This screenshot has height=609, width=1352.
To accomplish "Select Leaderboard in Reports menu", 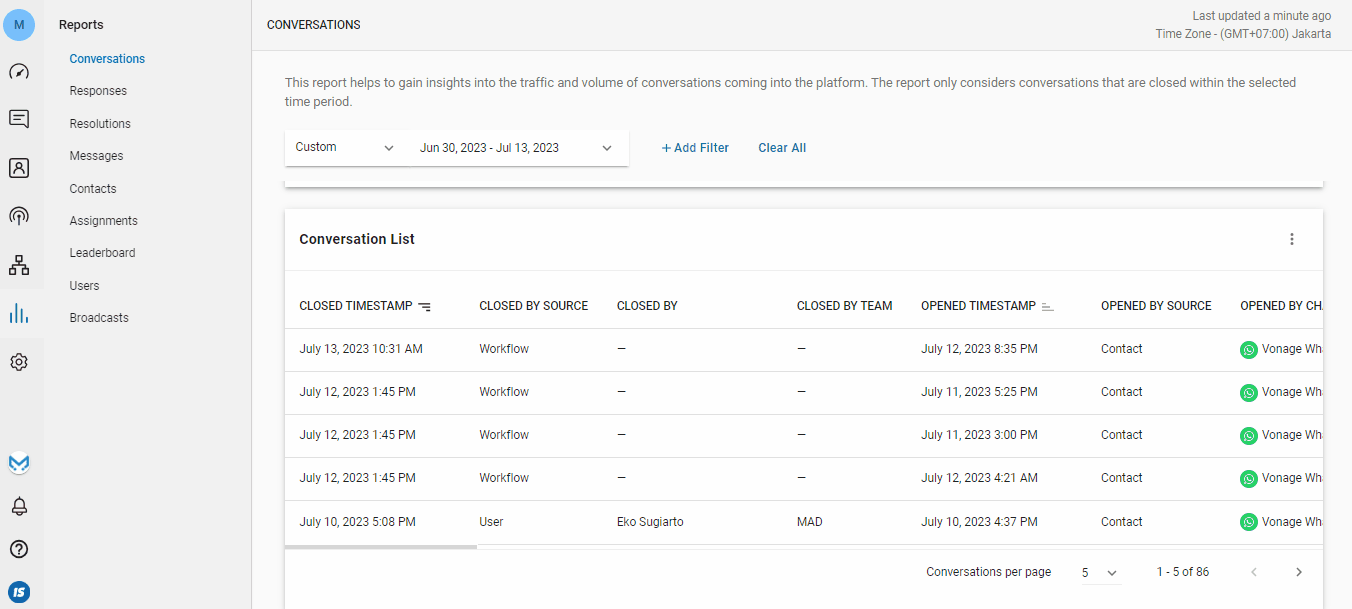I will (102, 253).
